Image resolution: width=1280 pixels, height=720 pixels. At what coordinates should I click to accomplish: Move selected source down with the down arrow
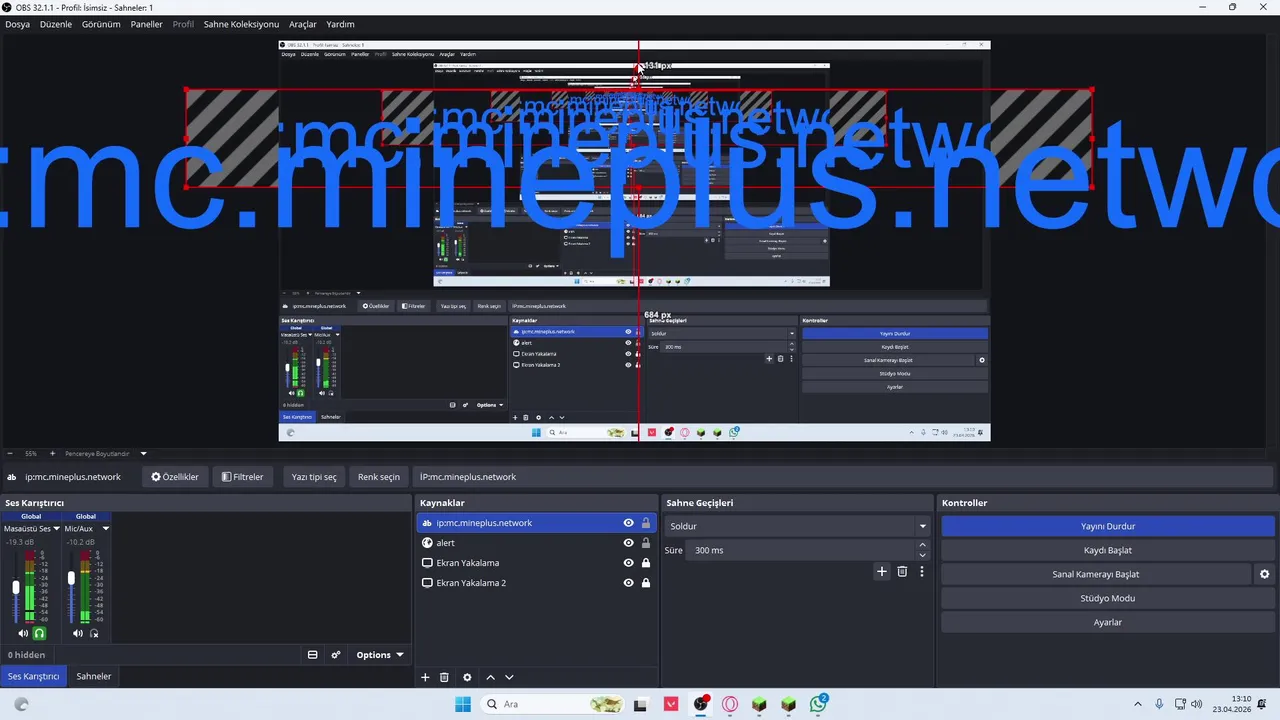509,677
